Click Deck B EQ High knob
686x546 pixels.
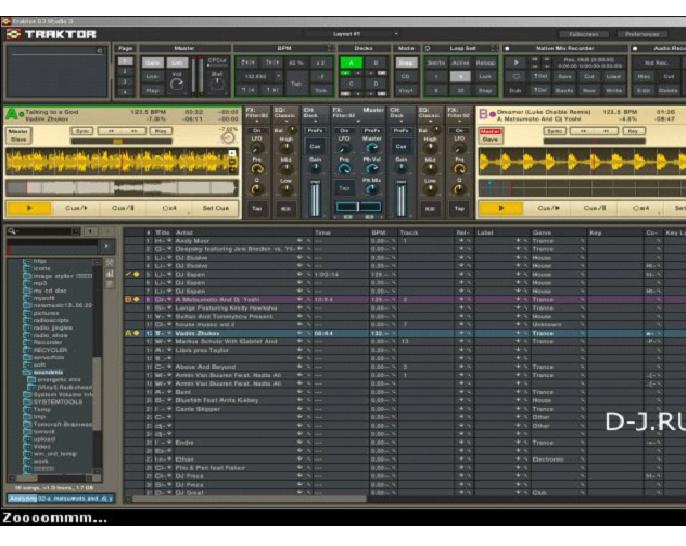pos(430,149)
